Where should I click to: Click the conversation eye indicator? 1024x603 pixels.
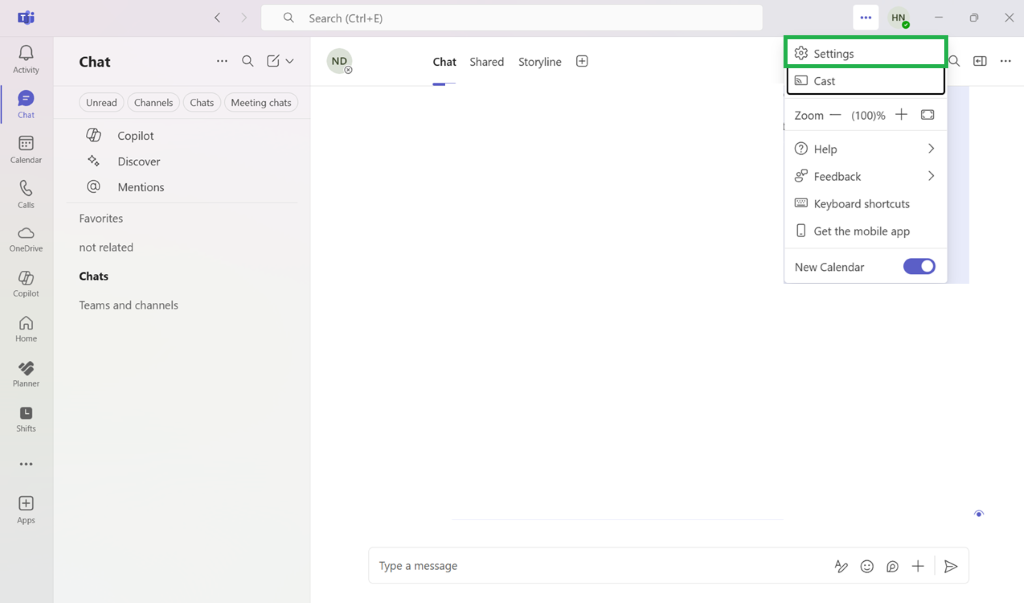[978, 513]
